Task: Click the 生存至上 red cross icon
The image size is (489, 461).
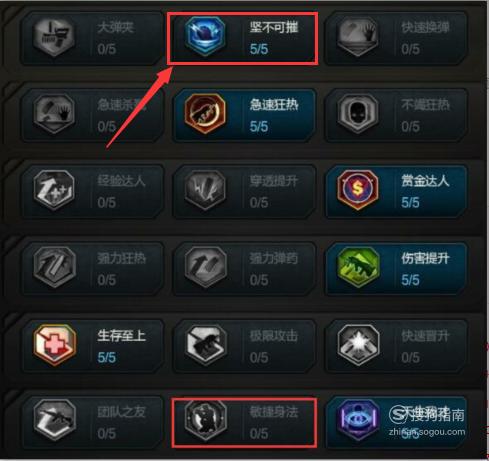Action: tap(54, 345)
